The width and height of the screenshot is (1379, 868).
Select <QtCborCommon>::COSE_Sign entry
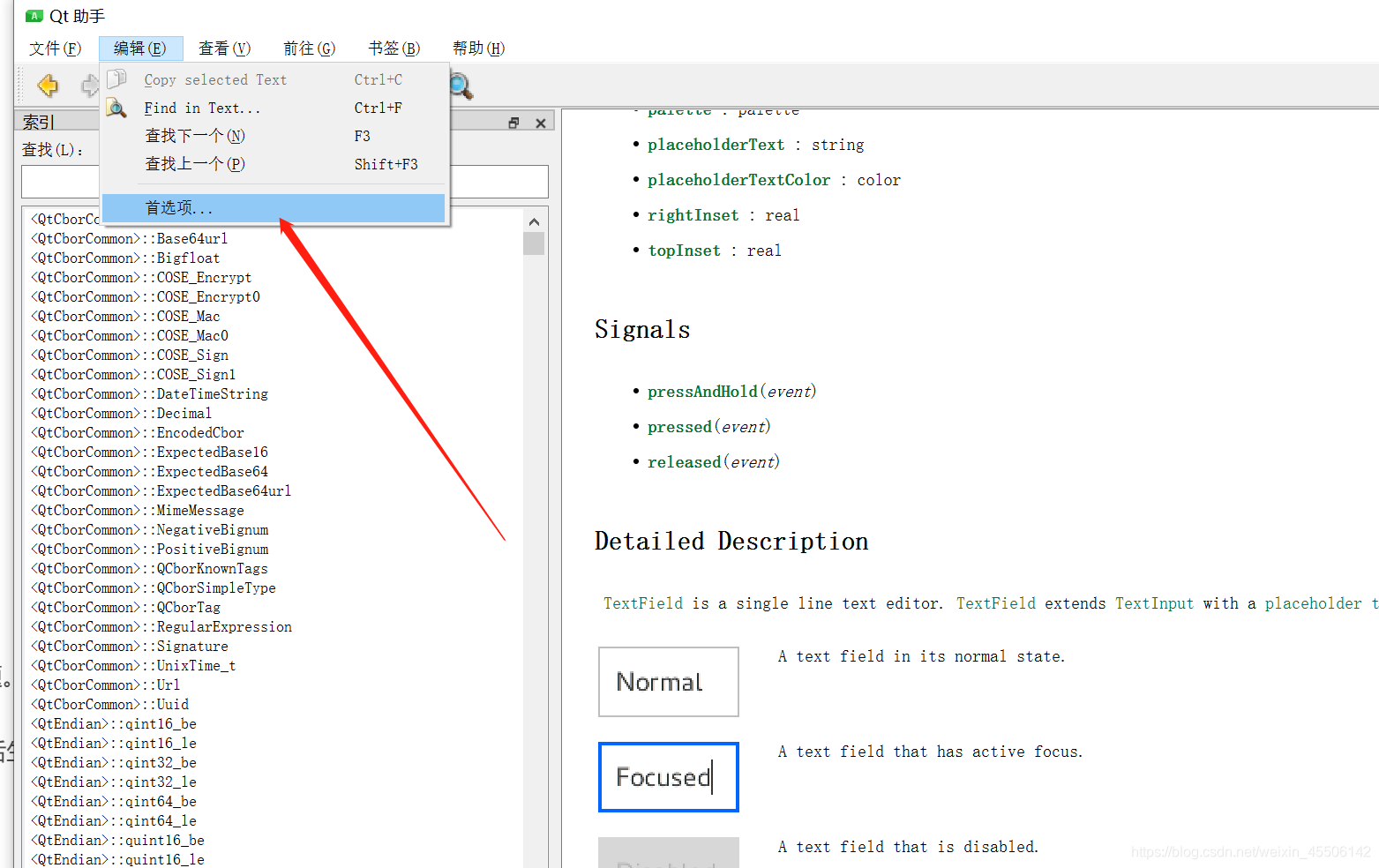tap(130, 355)
